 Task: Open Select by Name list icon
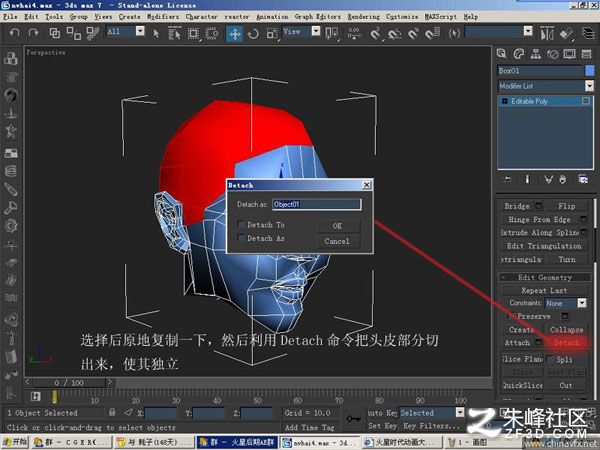[174, 33]
